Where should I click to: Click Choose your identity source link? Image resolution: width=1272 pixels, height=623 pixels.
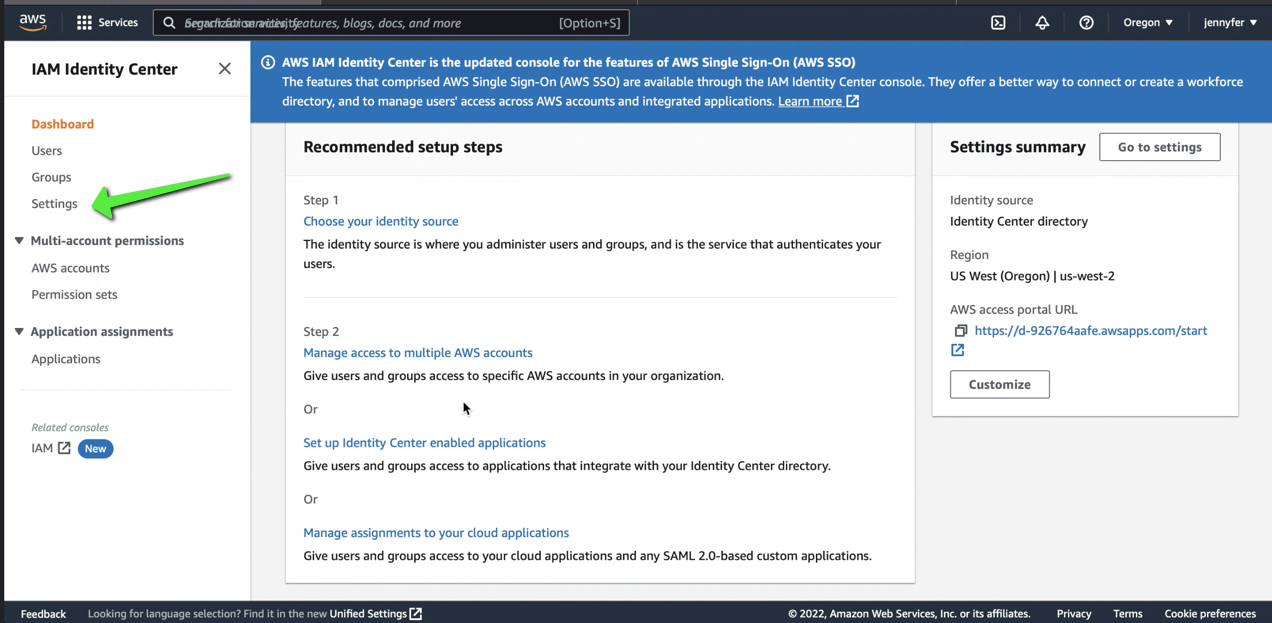381,221
